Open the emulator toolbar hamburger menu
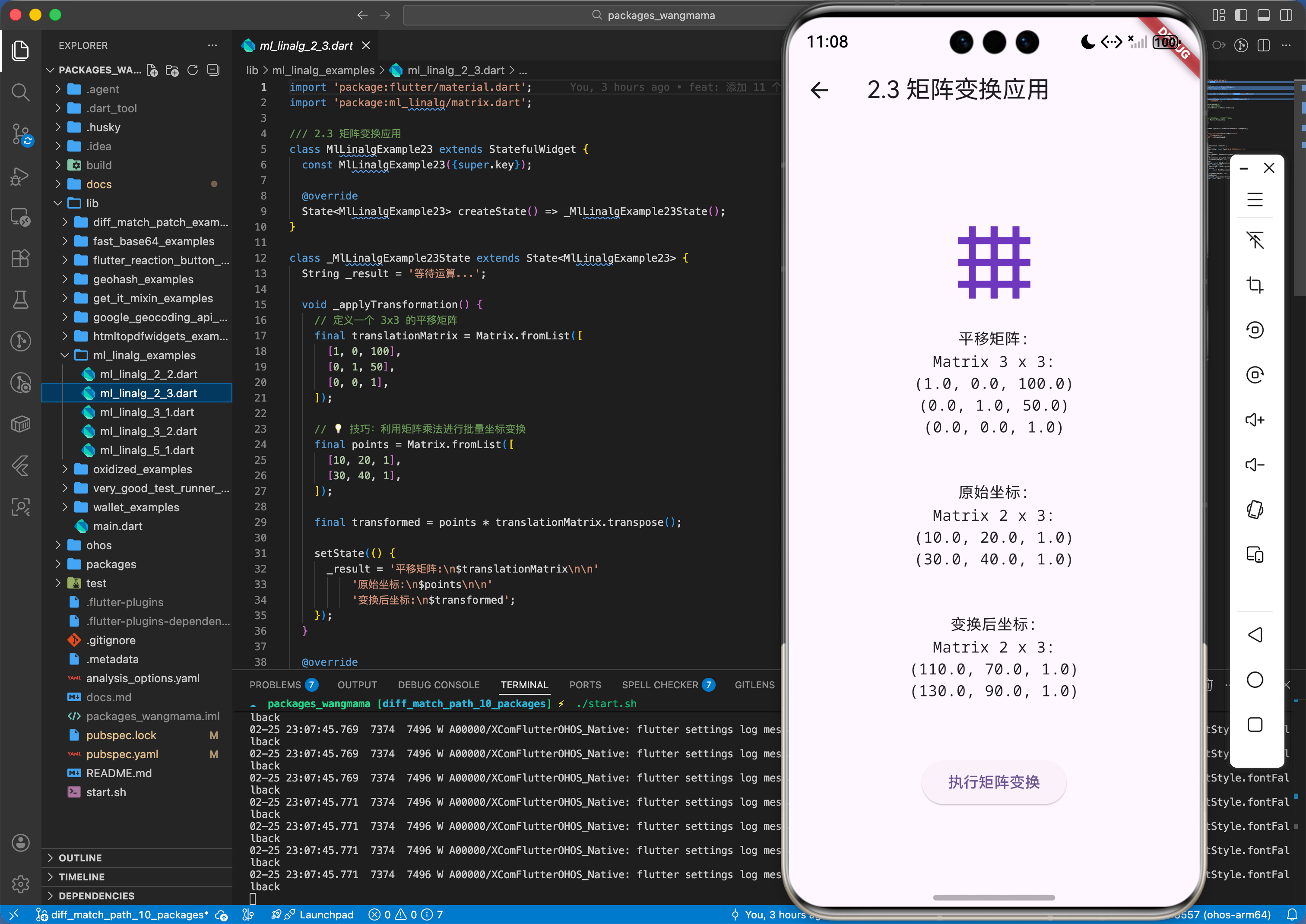 click(1255, 200)
